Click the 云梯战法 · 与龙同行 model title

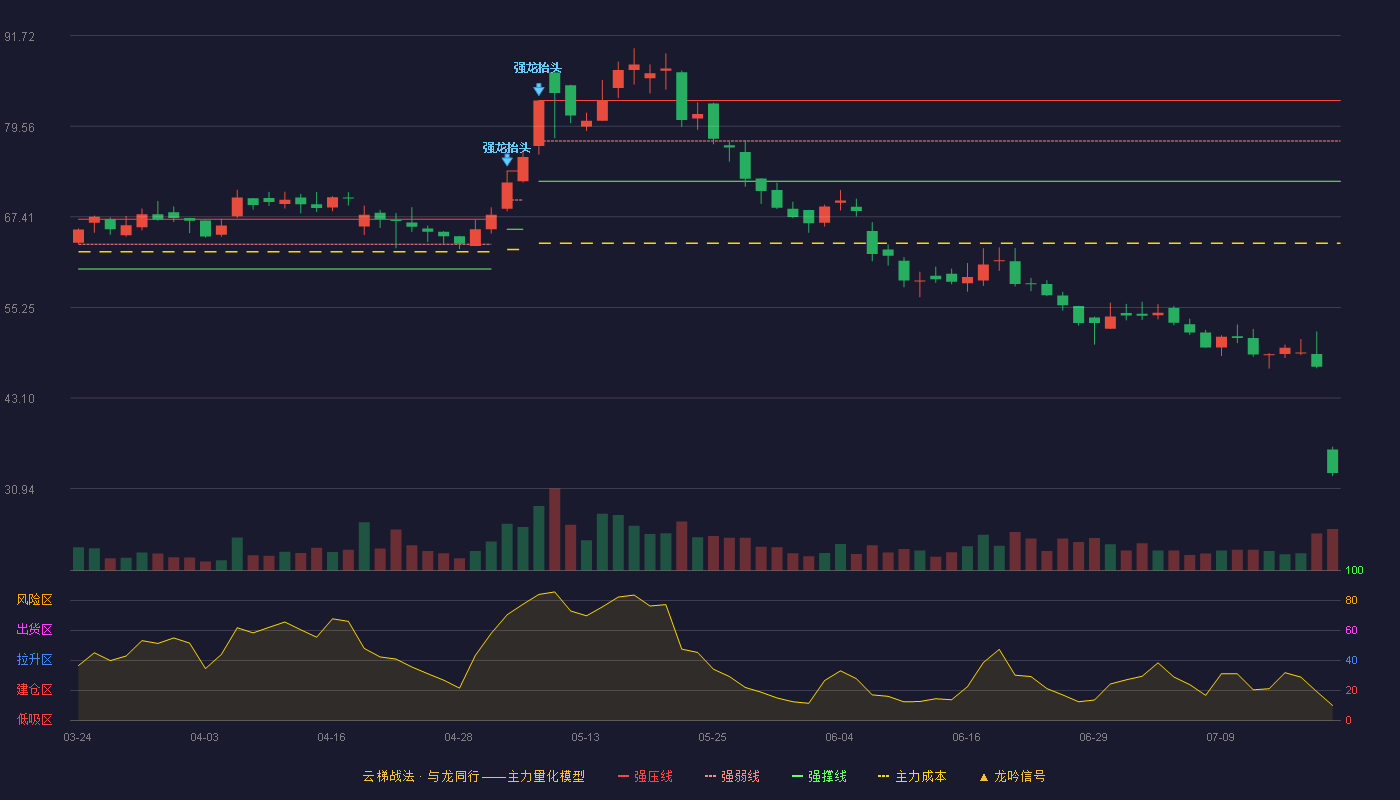click(x=473, y=776)
